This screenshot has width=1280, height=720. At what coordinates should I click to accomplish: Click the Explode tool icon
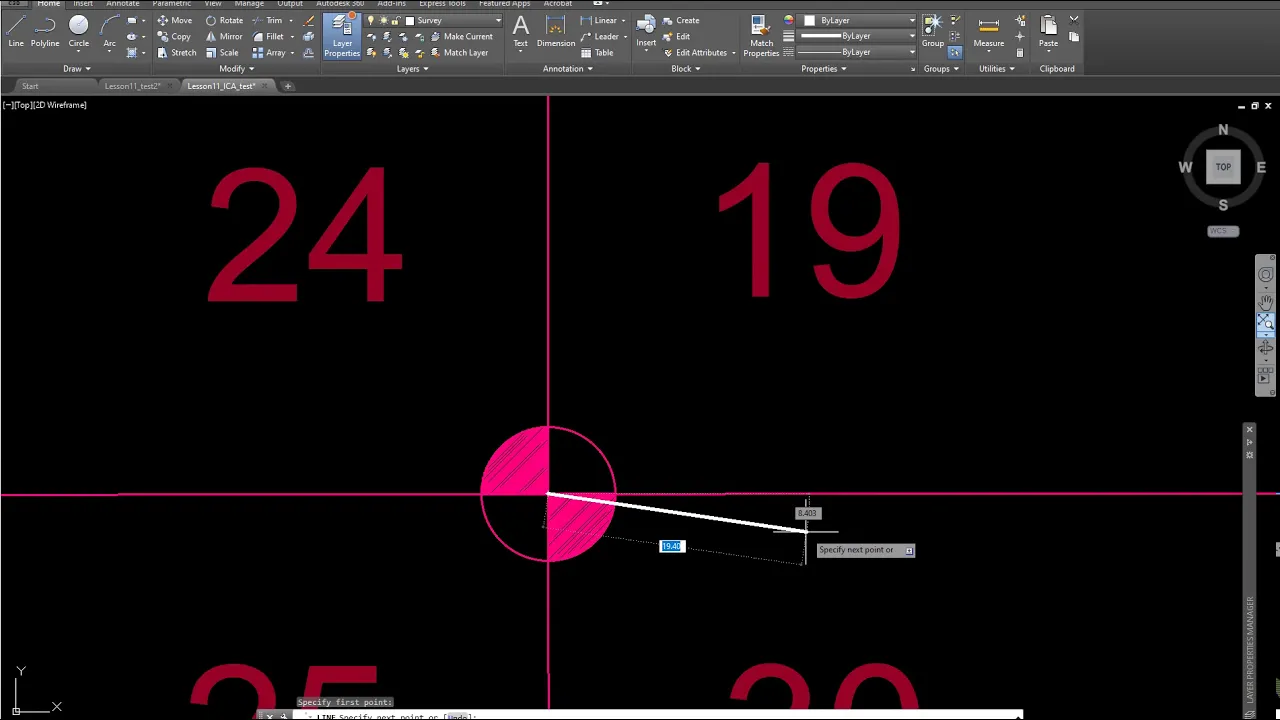coord(308,36)
